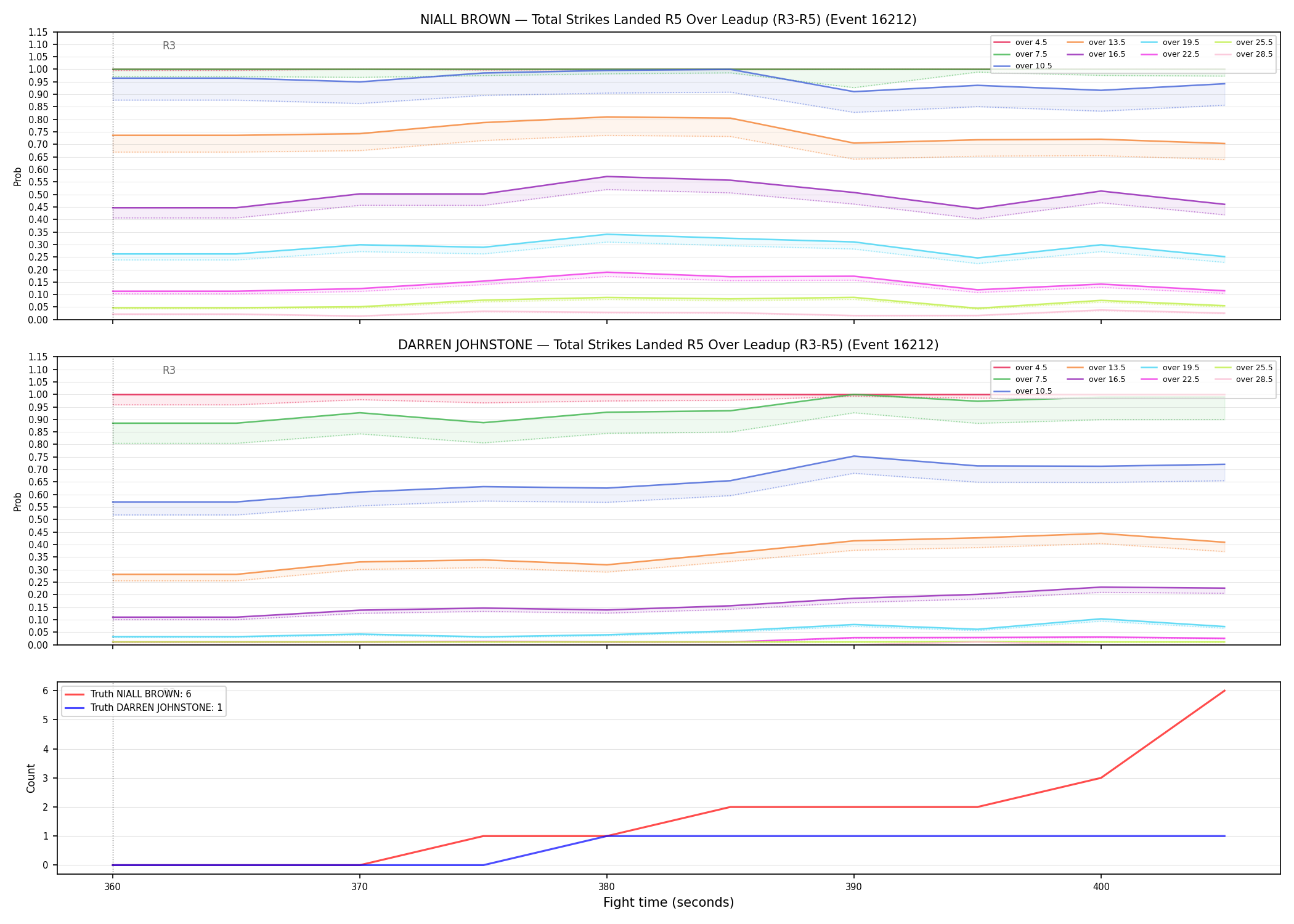Select 'over 28.5' in Niall Brown legend

click(1243, 54)
